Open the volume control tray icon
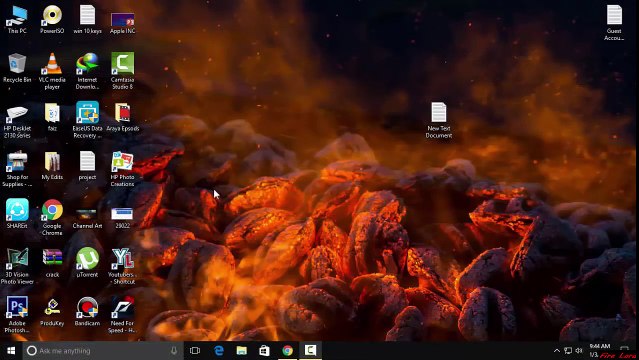This screenshot has height=360, width=639. (579, 351)
